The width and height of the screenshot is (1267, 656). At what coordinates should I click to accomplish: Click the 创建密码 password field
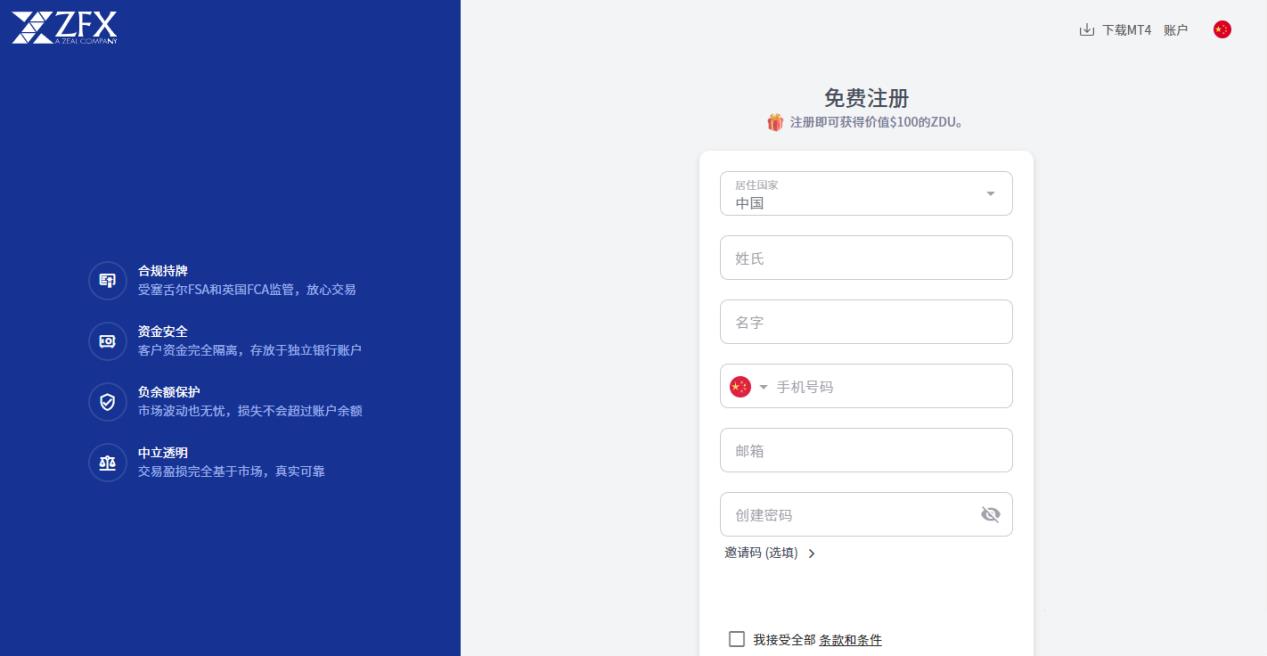pos(850,515)
